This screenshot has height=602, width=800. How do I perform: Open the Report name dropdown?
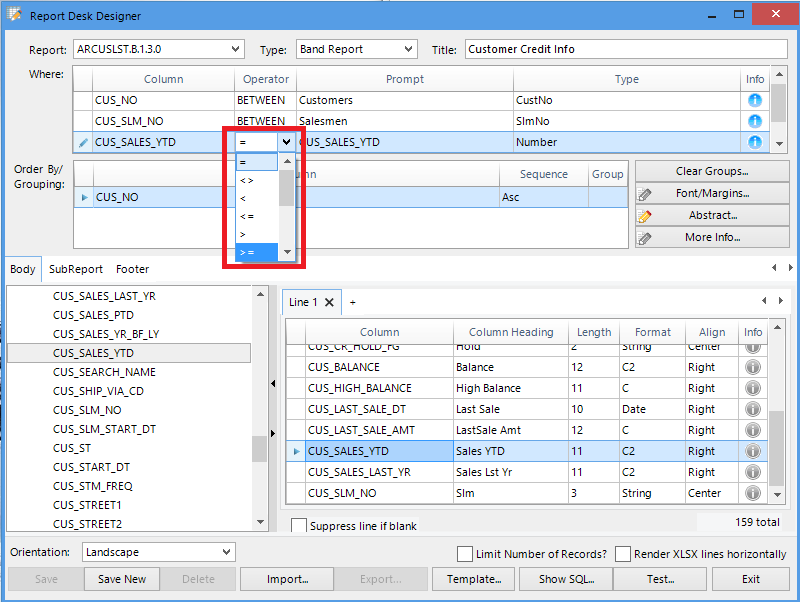click(235, 49)
